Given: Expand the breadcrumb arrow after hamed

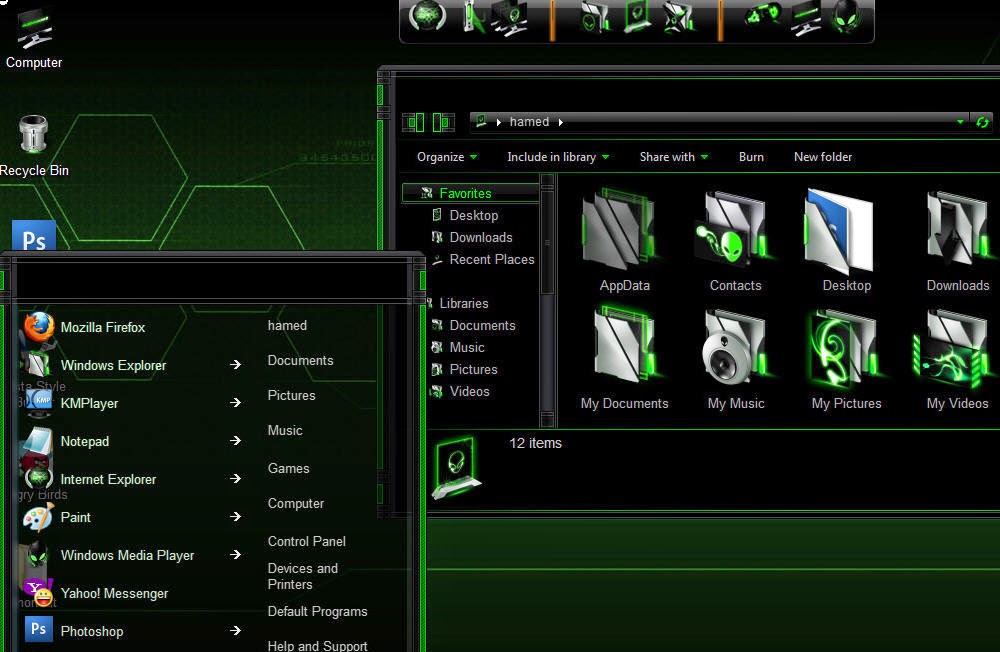Looking at the screenshot, I should pyautogui.click(x=560, y=122).
